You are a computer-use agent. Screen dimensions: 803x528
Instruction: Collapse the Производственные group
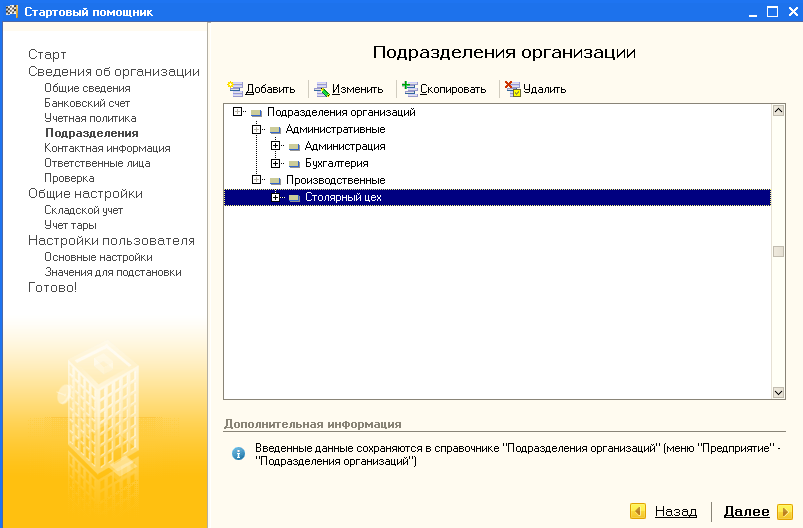(256, 180)
